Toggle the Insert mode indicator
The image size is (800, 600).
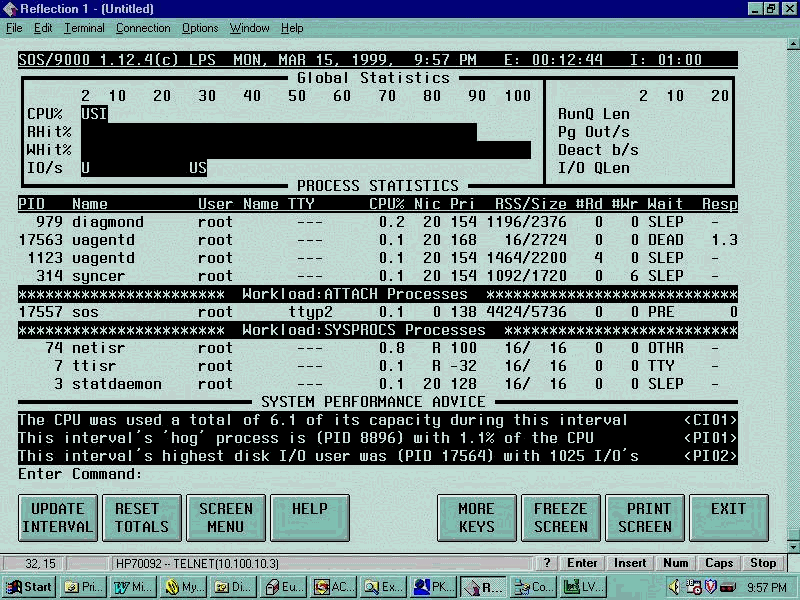tap(630, 563)
